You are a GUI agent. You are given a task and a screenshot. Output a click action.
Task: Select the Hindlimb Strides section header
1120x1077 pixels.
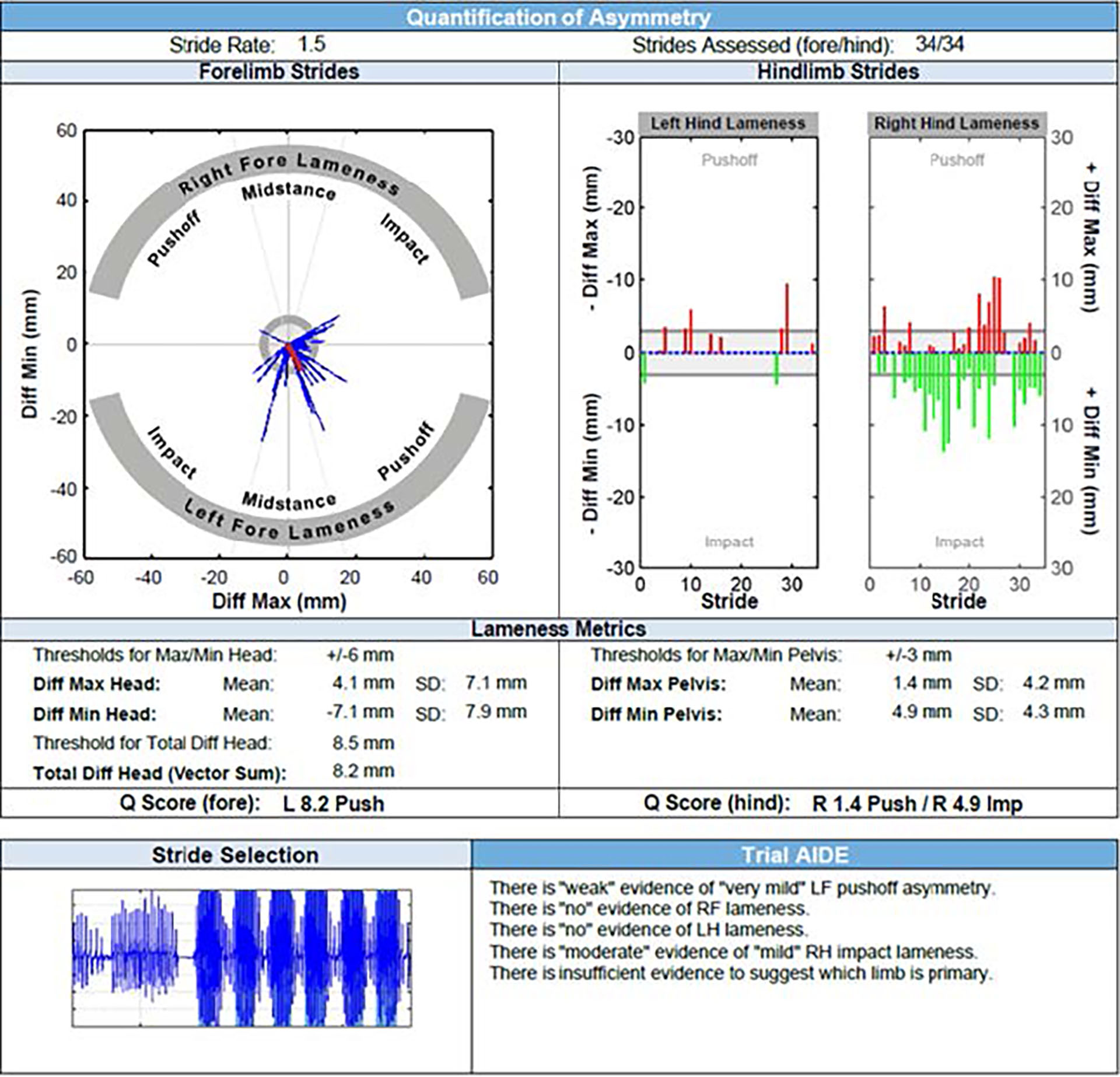pyautogui.click(x=838, y=72)
